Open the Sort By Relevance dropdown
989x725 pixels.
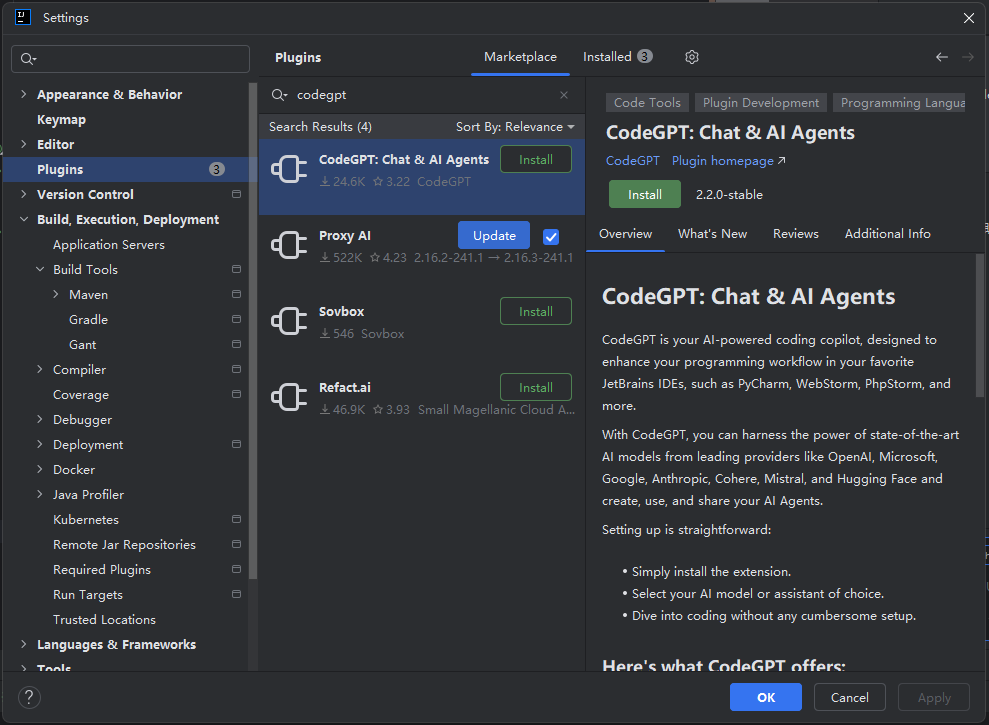pyautogui.click(x=515, y=127)
